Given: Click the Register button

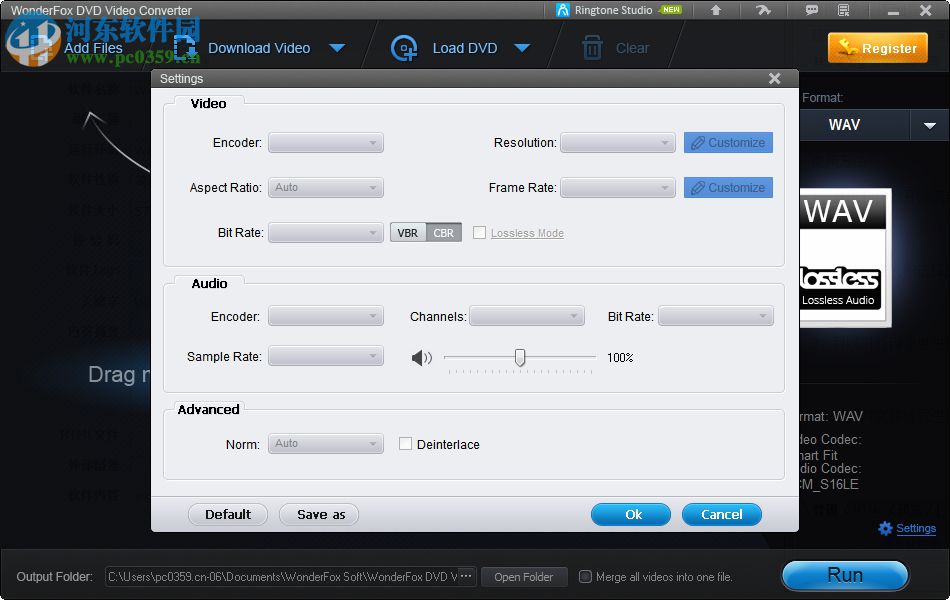Looking at the screenshot, I should pyautogui.click(x=877, y=47).
